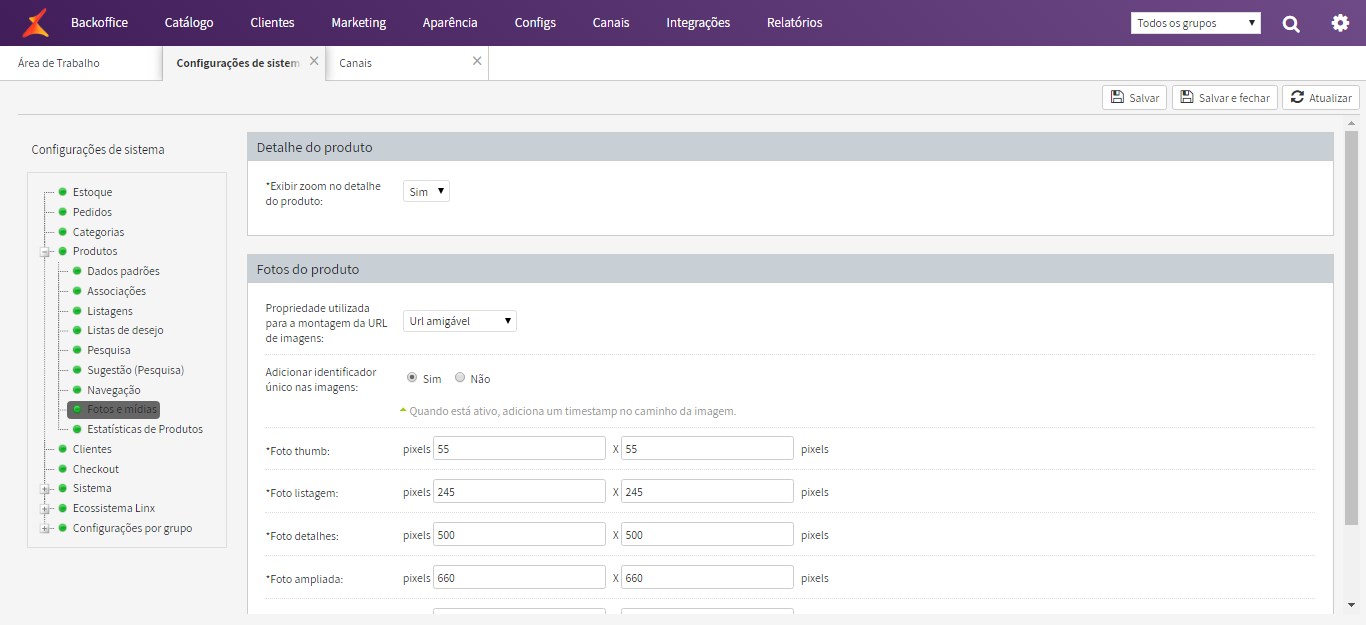This screenshot has width=1366, height=625.
Task: Click the Foto listagem width field
Action: pos(519,492)
